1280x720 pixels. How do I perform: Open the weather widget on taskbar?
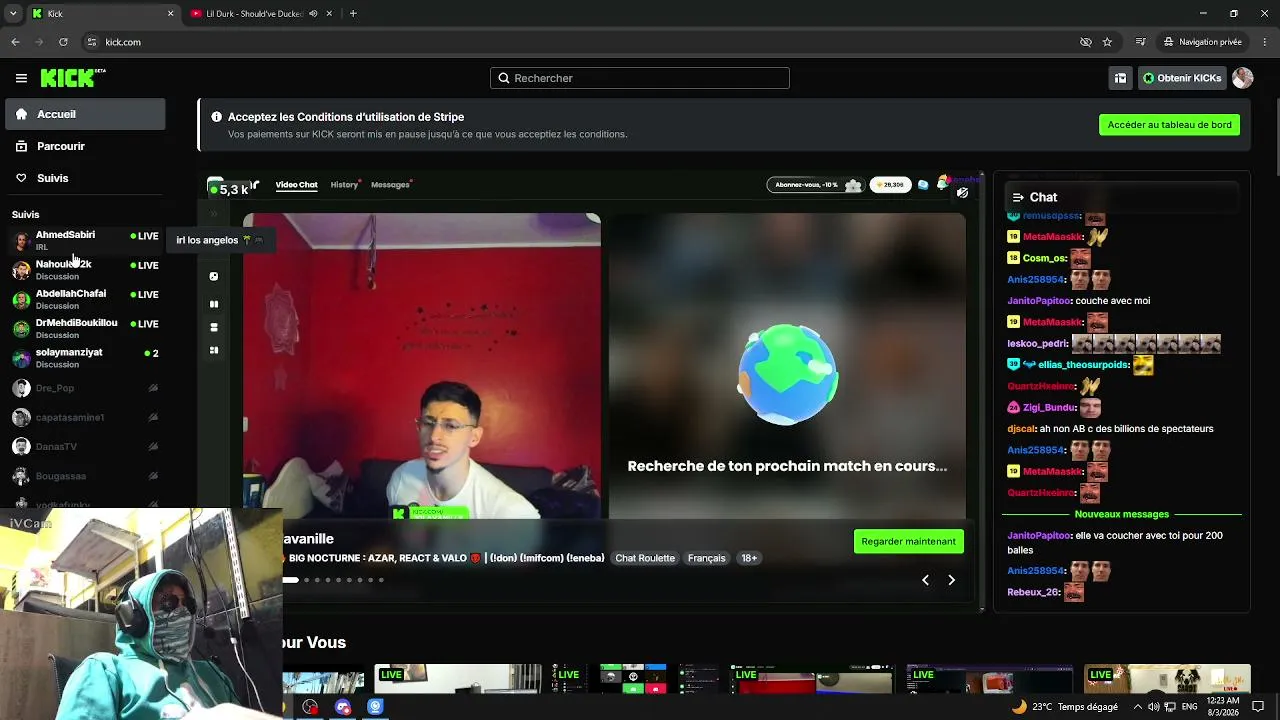pos(1066,707)
